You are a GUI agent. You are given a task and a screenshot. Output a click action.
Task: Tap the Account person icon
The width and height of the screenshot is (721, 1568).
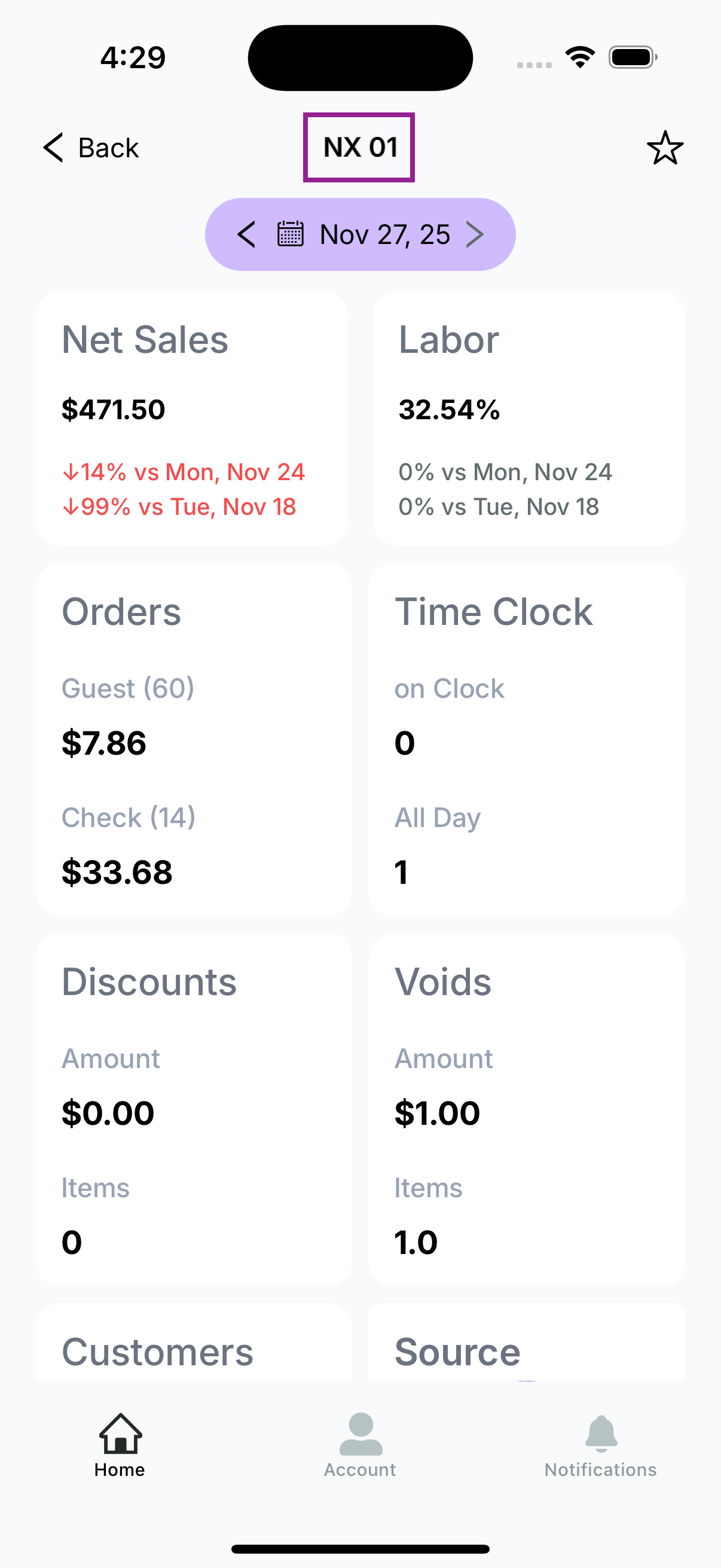click(x=360, y=1433)
